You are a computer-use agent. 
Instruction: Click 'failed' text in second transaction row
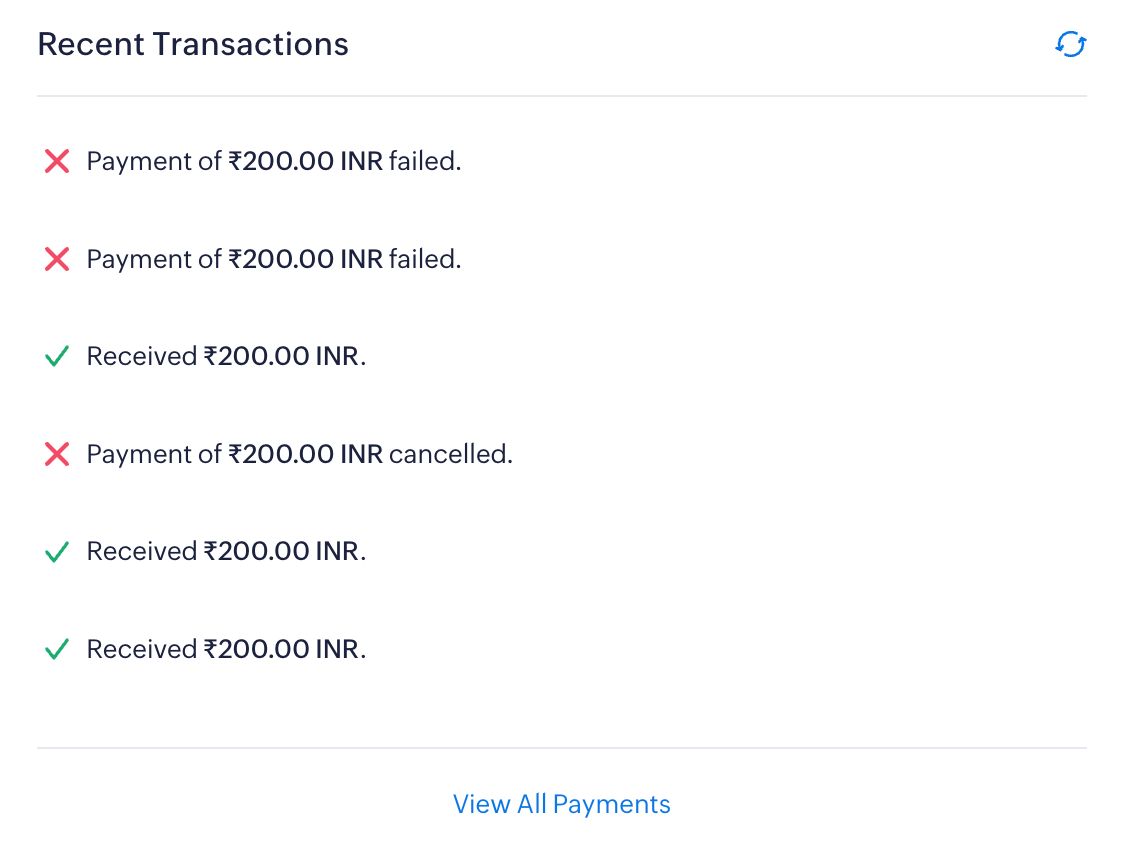tap(423, 259)
